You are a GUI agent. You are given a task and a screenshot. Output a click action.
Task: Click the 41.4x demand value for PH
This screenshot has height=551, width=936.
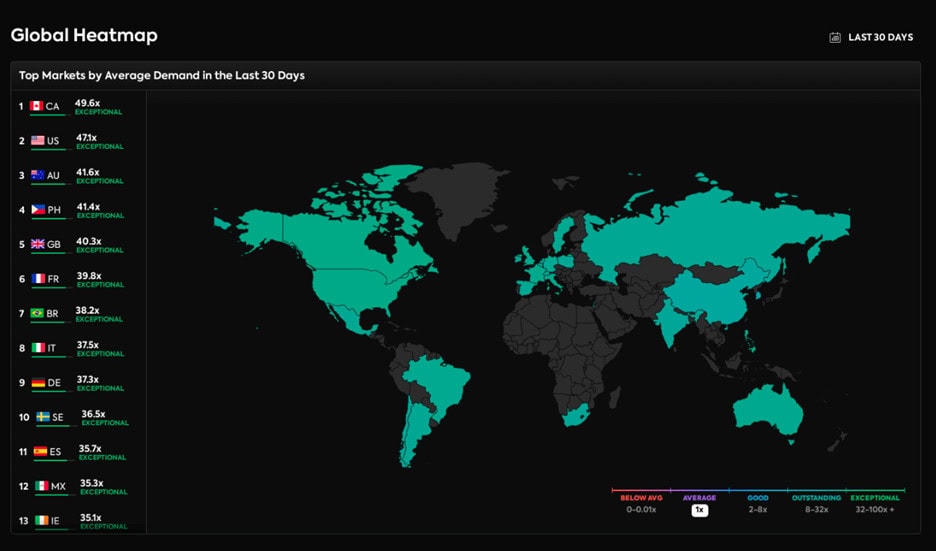click(88, 207)
